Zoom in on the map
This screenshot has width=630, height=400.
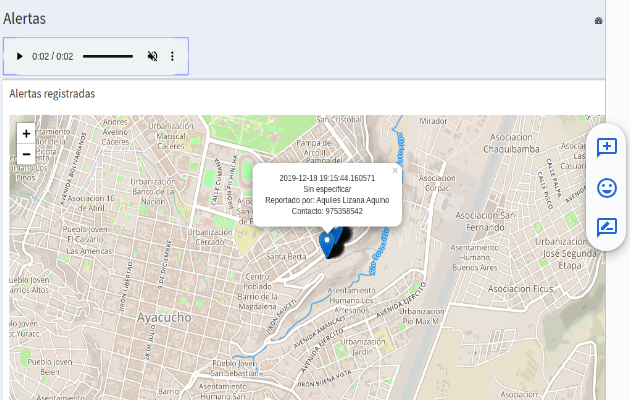tap(26, 133)
